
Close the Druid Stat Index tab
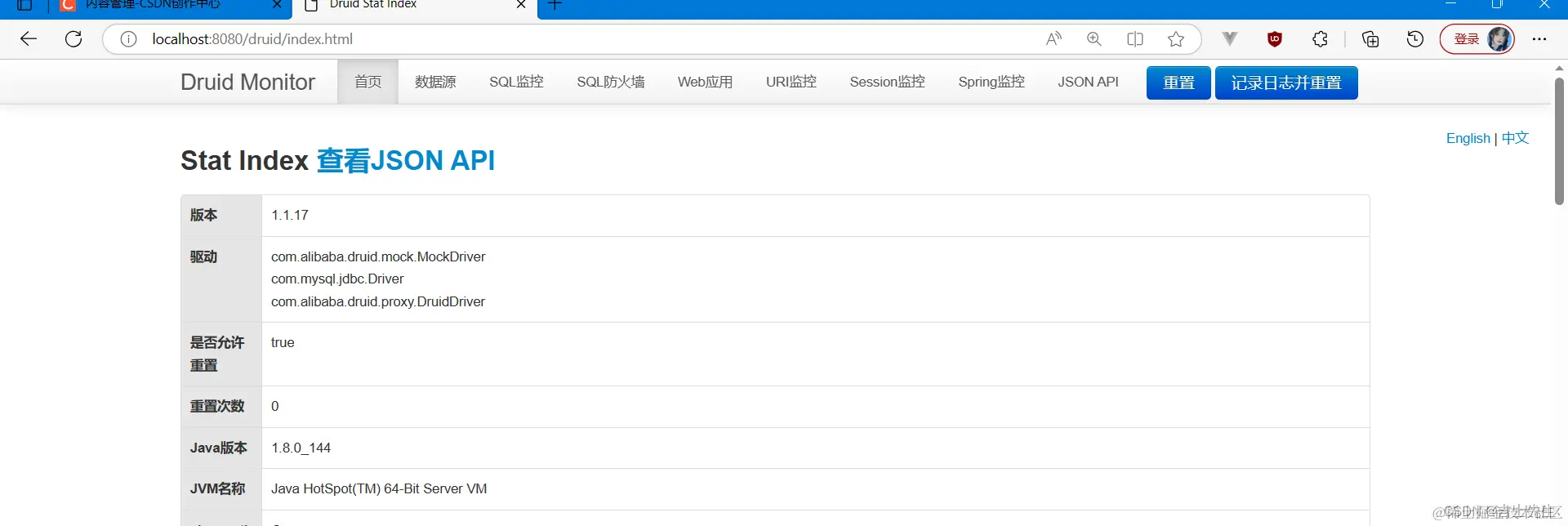click(521, 5)
